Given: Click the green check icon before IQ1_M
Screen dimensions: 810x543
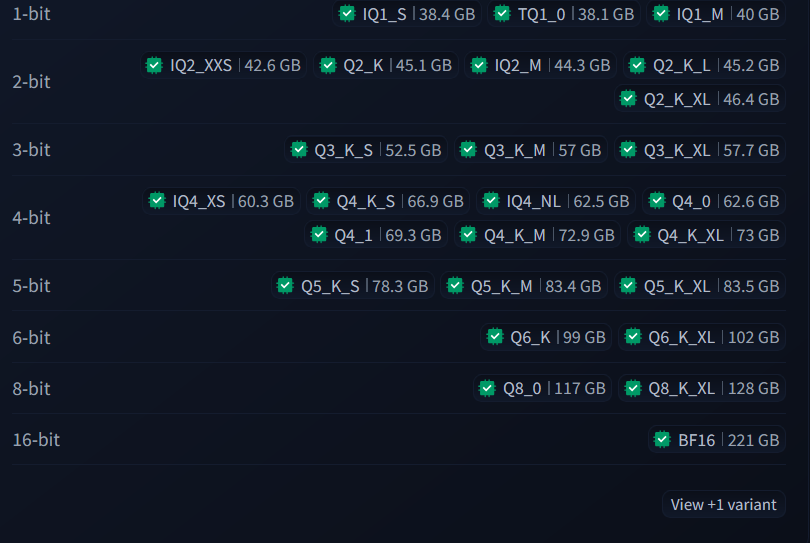Looking at the screenshot, I should tap(661, 13).
